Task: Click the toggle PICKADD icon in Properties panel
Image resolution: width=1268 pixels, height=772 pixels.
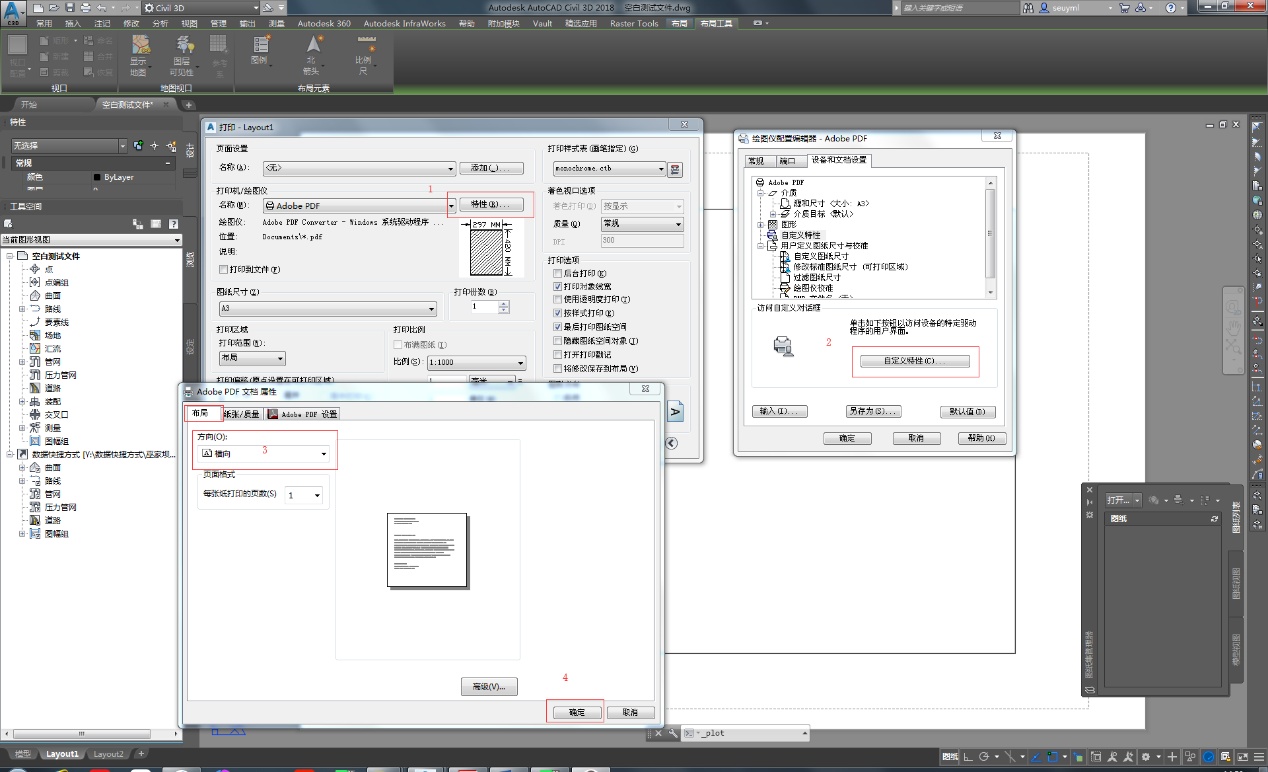Action: (x=138, y=146)
